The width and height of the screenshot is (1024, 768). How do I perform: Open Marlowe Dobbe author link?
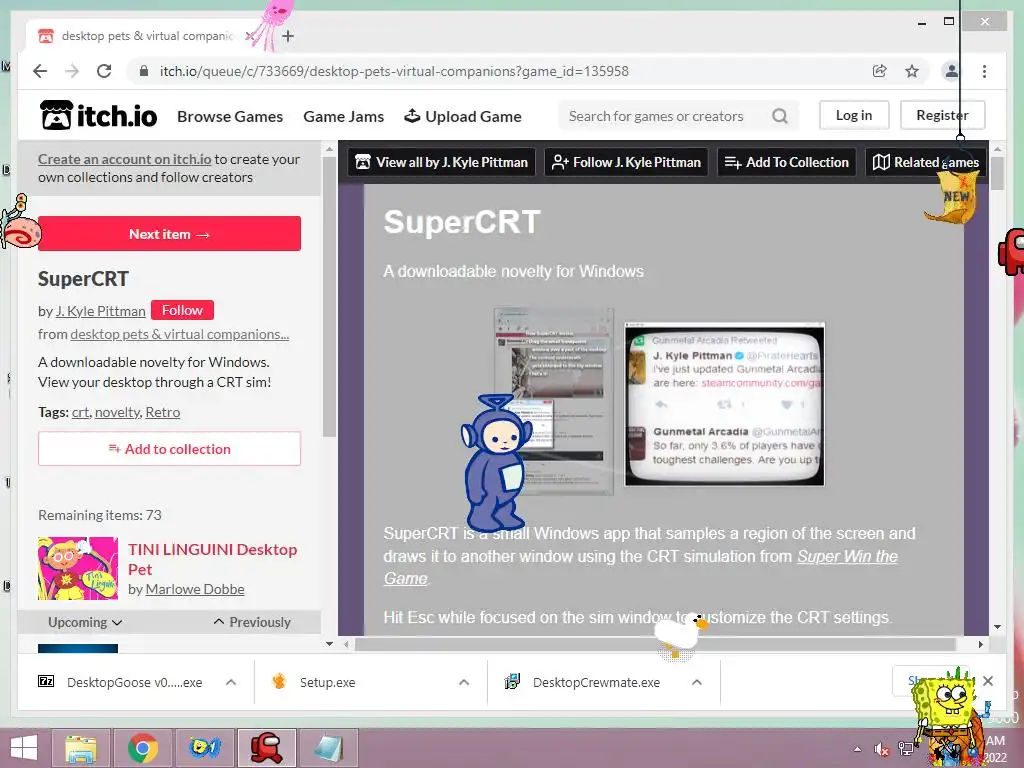[195, 589]
